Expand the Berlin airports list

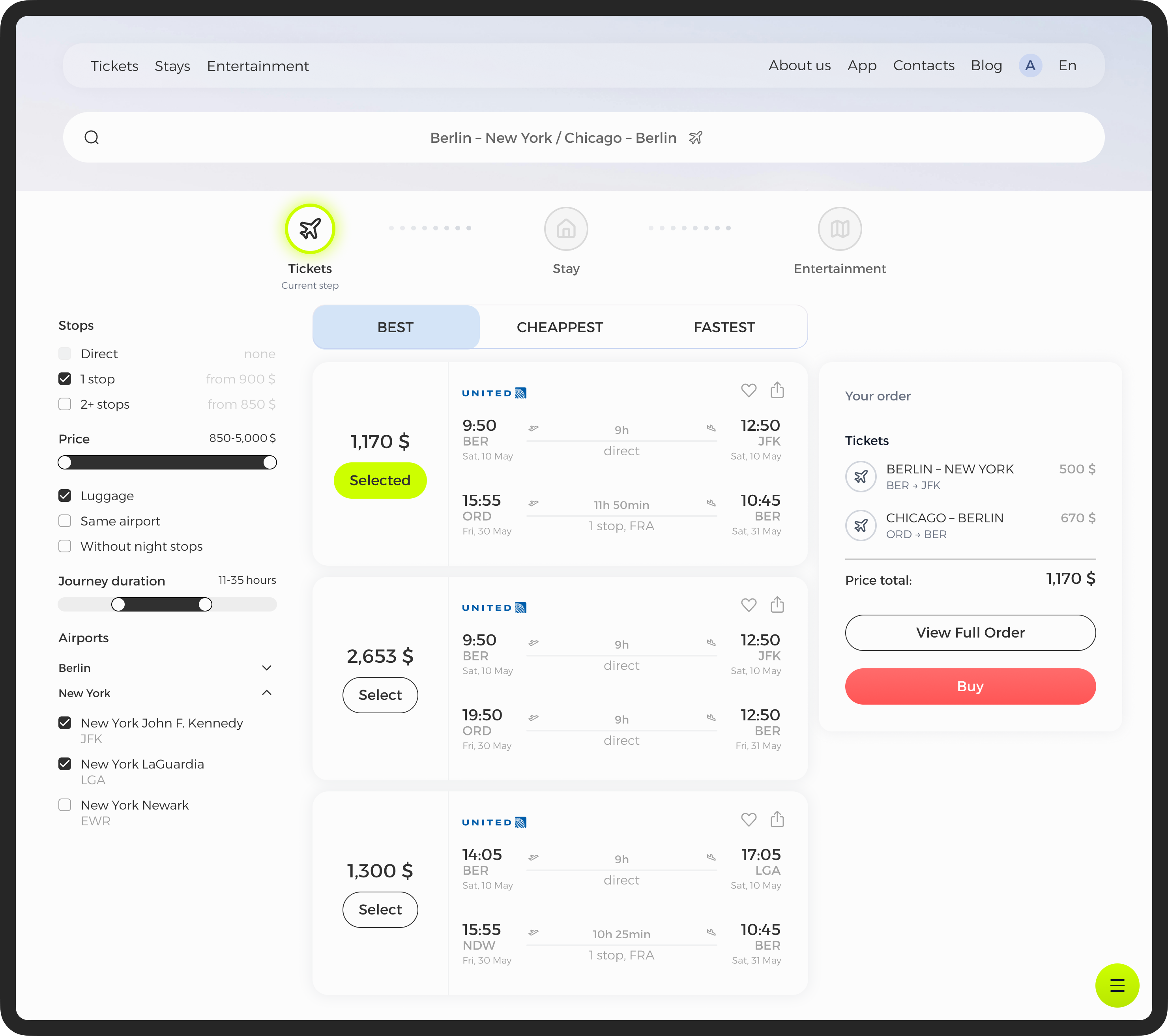tap(266, 668)
